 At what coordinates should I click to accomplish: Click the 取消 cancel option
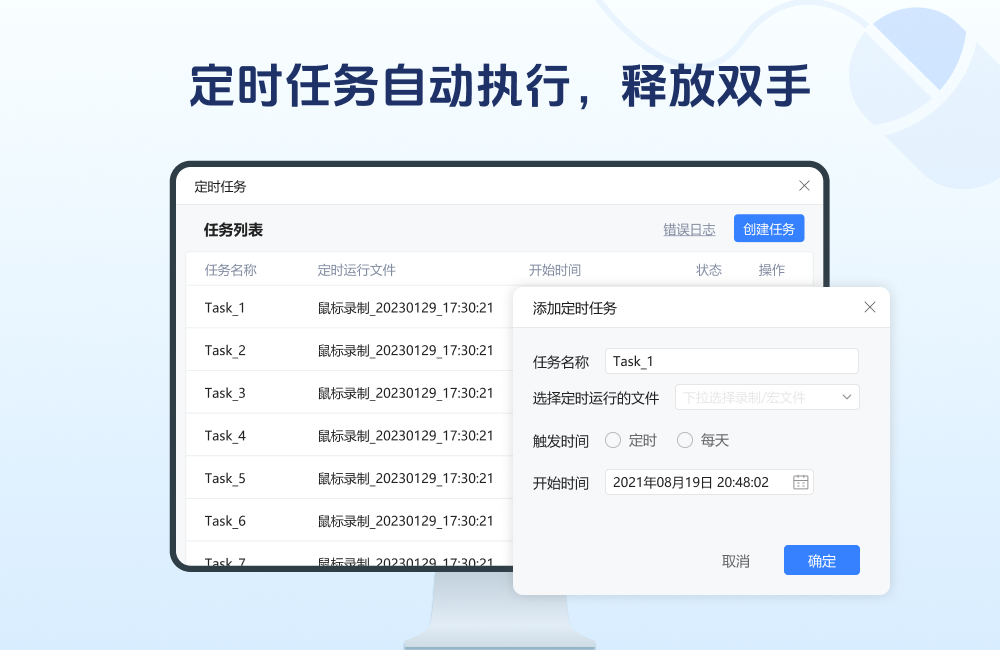(x=736, y=561)
